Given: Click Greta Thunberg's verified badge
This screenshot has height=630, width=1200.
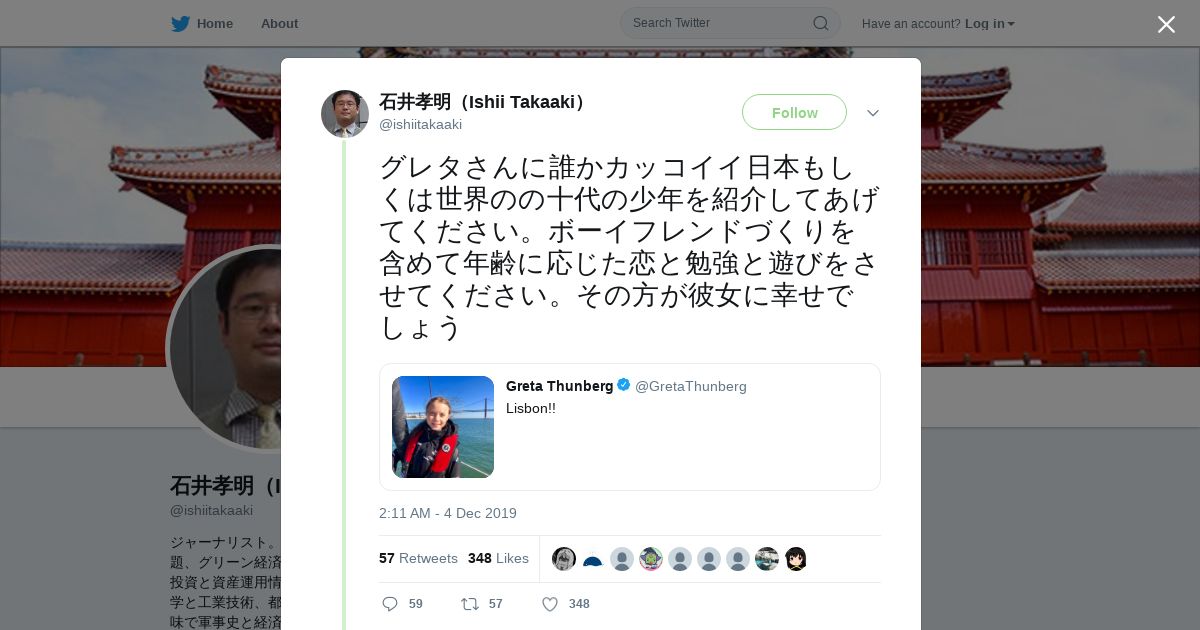Looking at the screenshot, I should tap(624, 385).
